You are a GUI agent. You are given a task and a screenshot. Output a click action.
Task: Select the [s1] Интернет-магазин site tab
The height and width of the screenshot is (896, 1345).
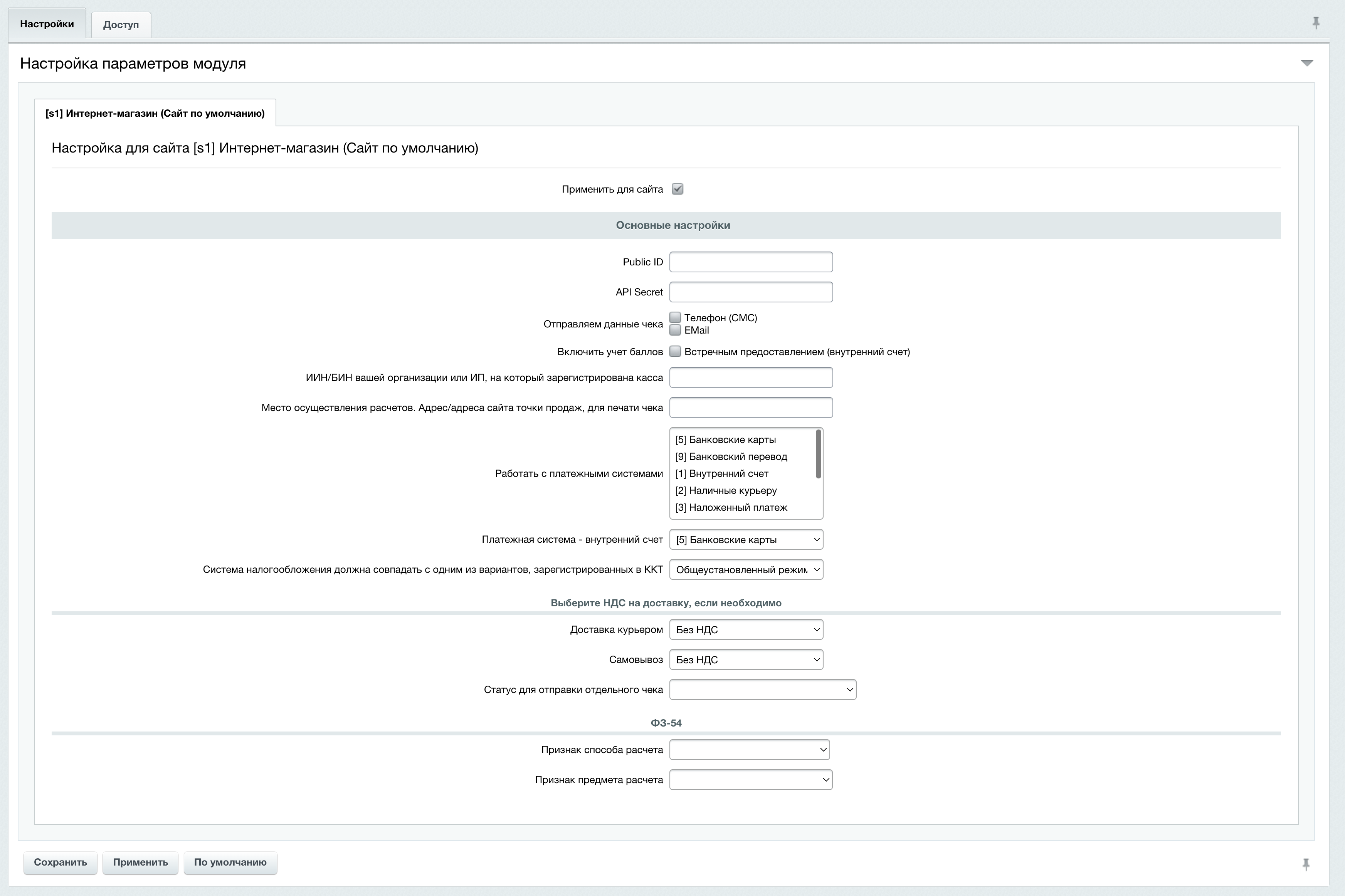(155, 113)
